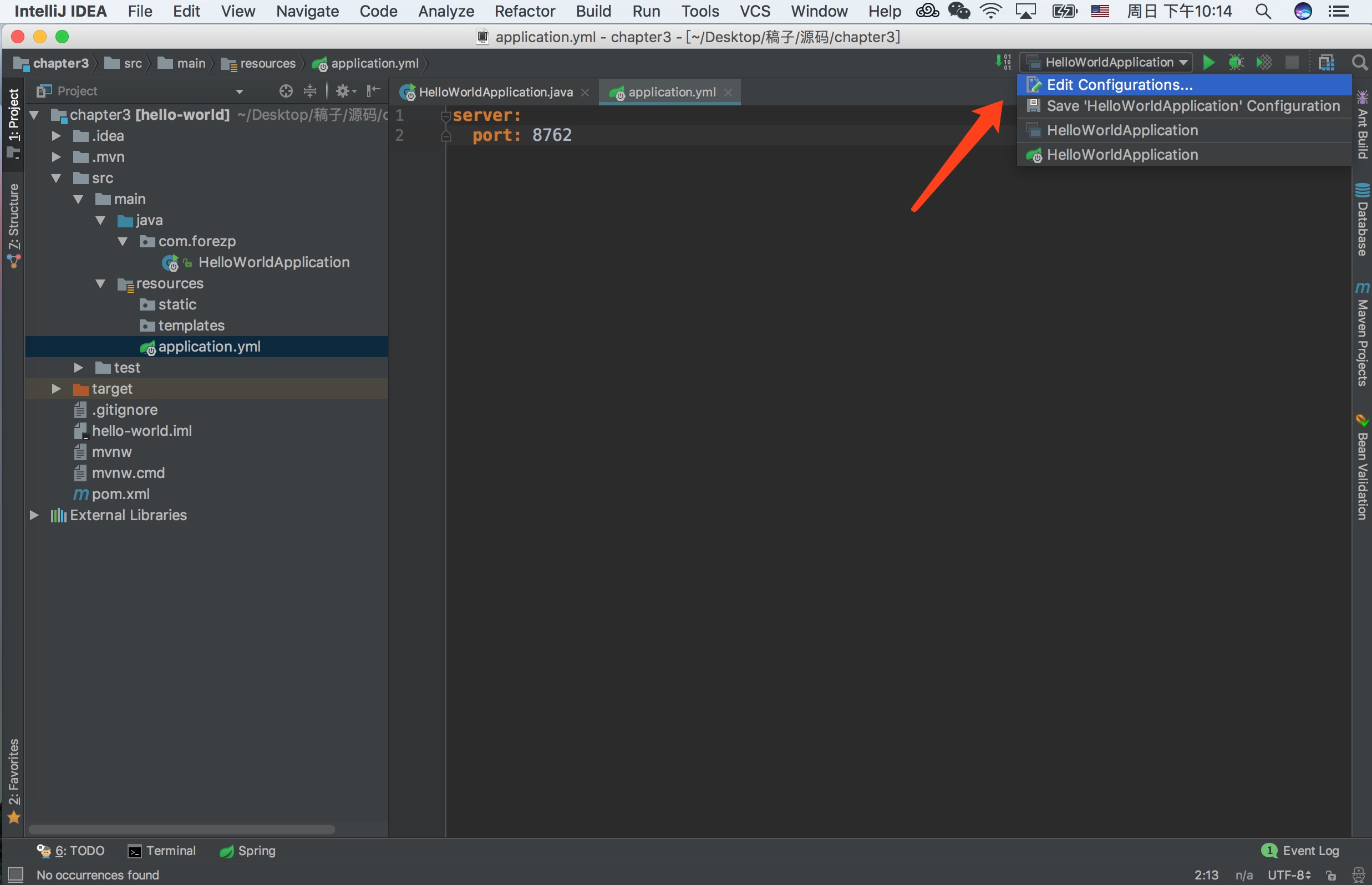Open the HelloWorldApplication run configuration dropdown

coord(1107,62)
